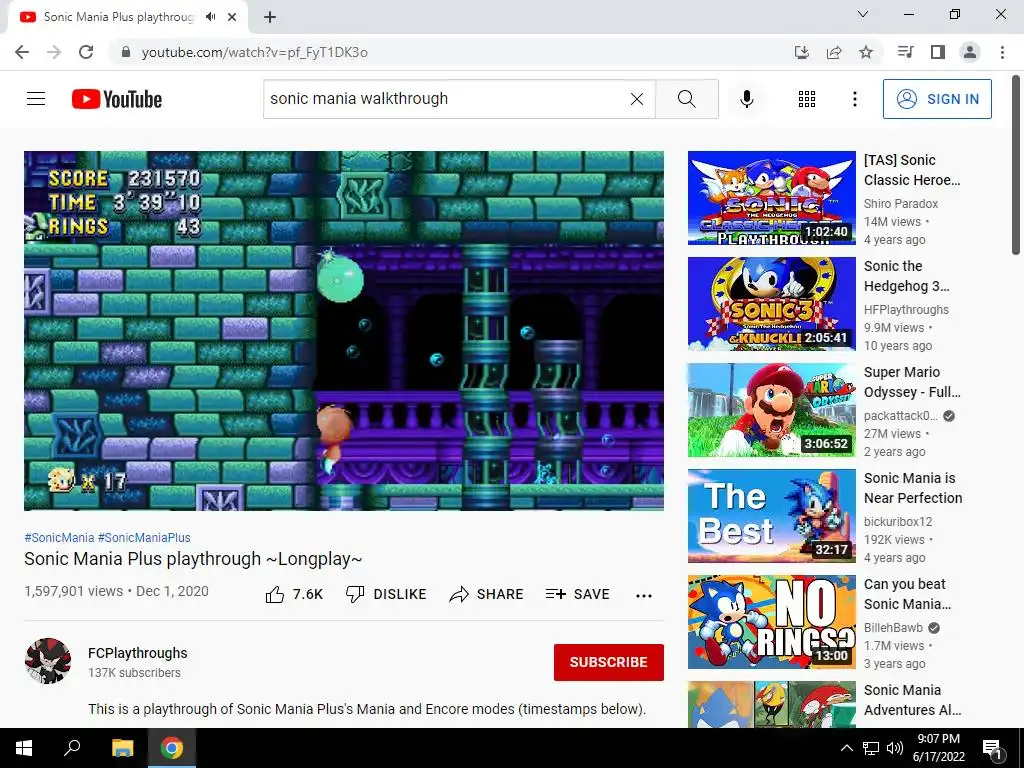Open File Explorer from taskbar

click(122, 748)
